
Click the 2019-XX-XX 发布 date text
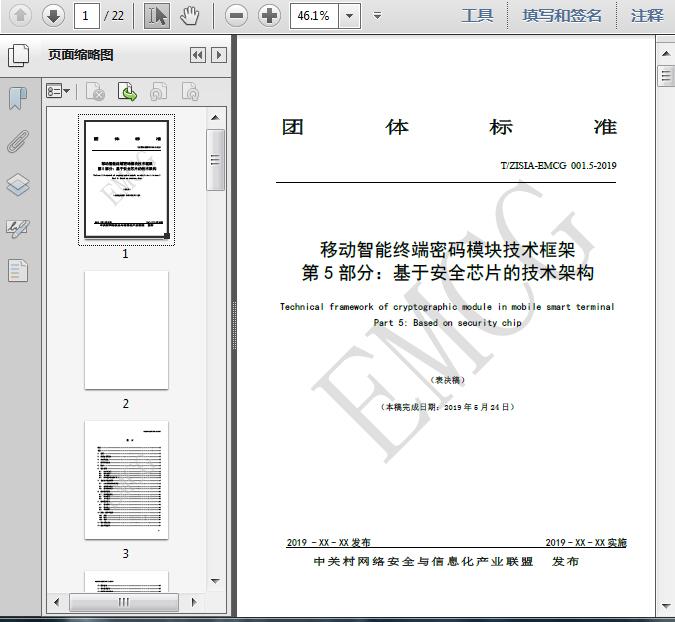coord(328,542)
